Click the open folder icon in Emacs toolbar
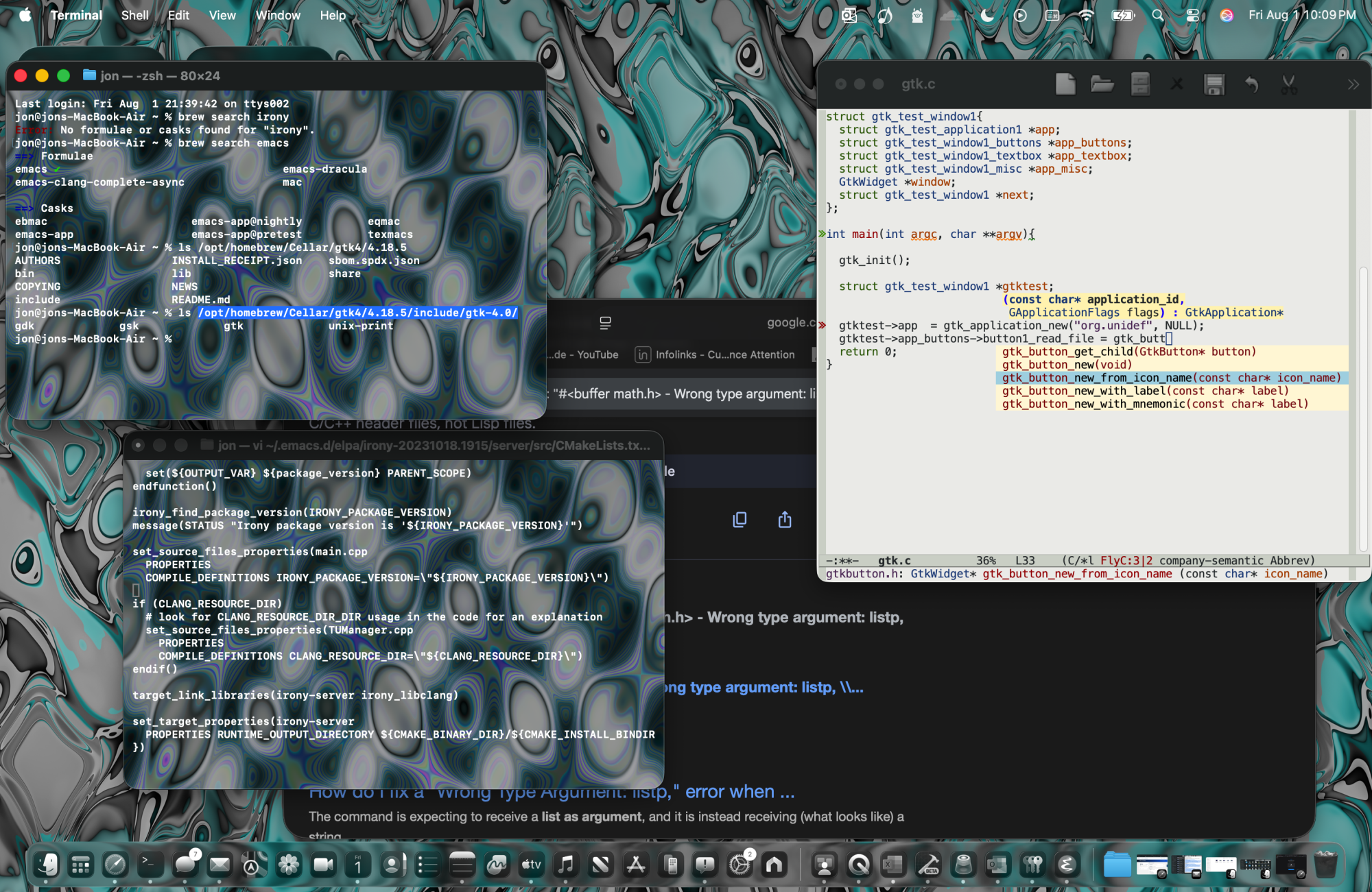The height and width of the screenshot is (892, 1372). tap(1102, 84)
